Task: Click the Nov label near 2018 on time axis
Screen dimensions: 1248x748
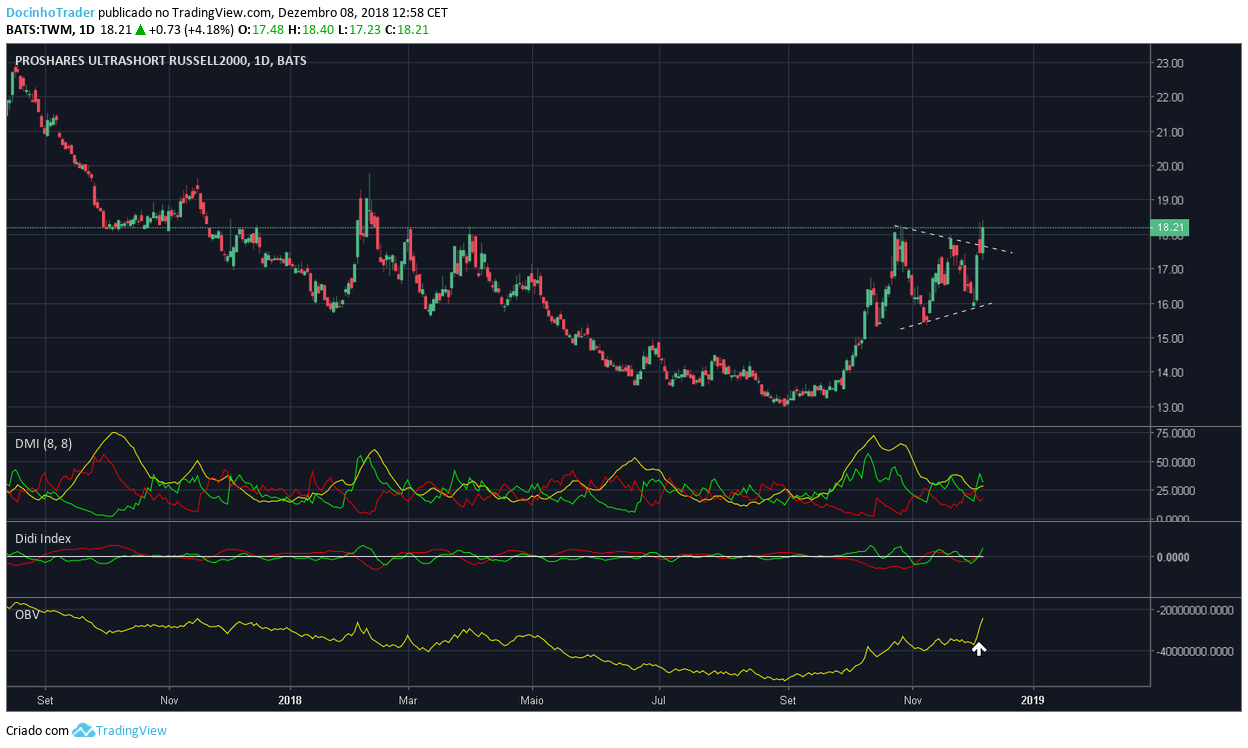Action: click(x=169, y=701)
